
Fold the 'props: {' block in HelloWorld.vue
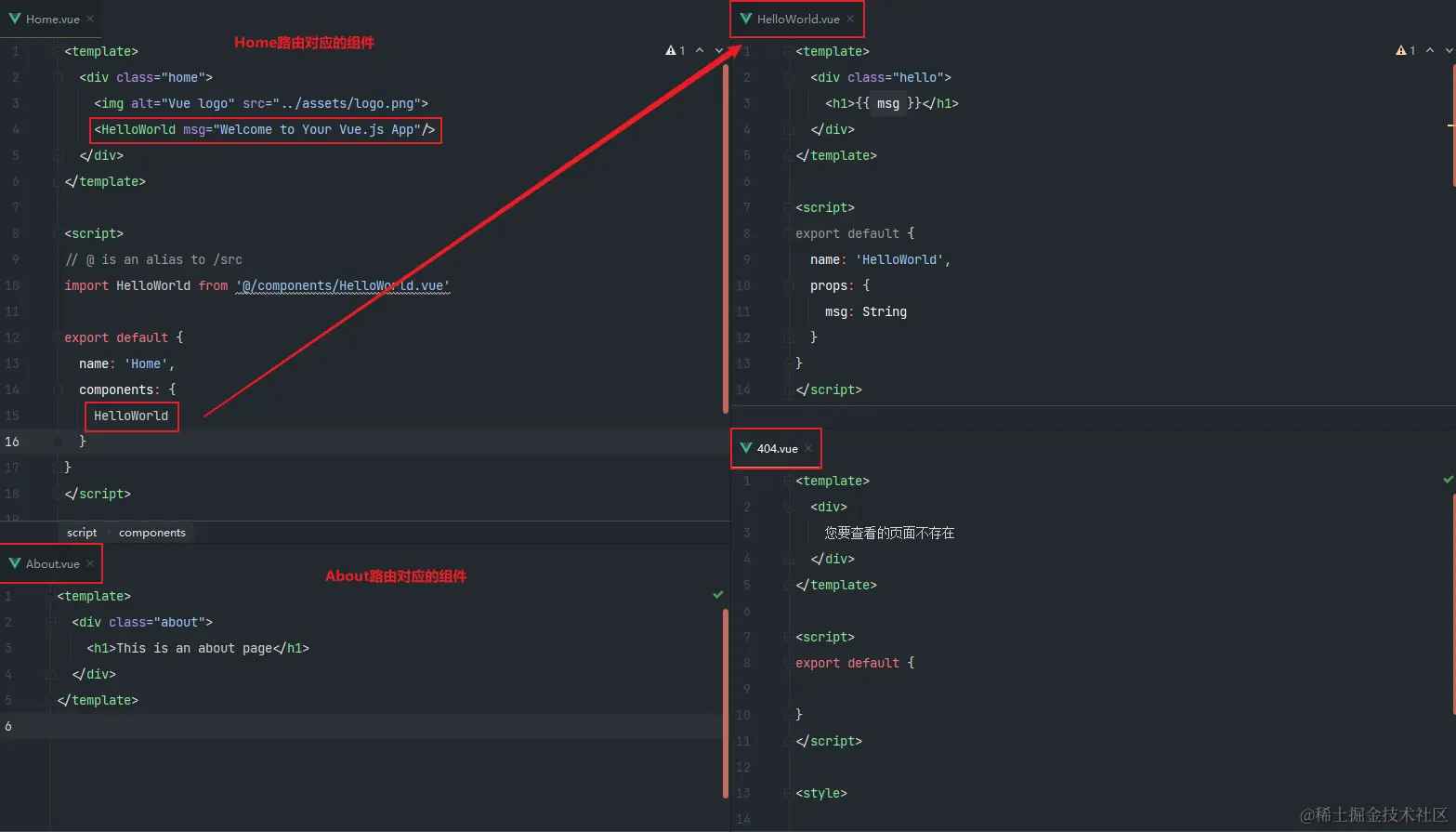tap(789, 285)
